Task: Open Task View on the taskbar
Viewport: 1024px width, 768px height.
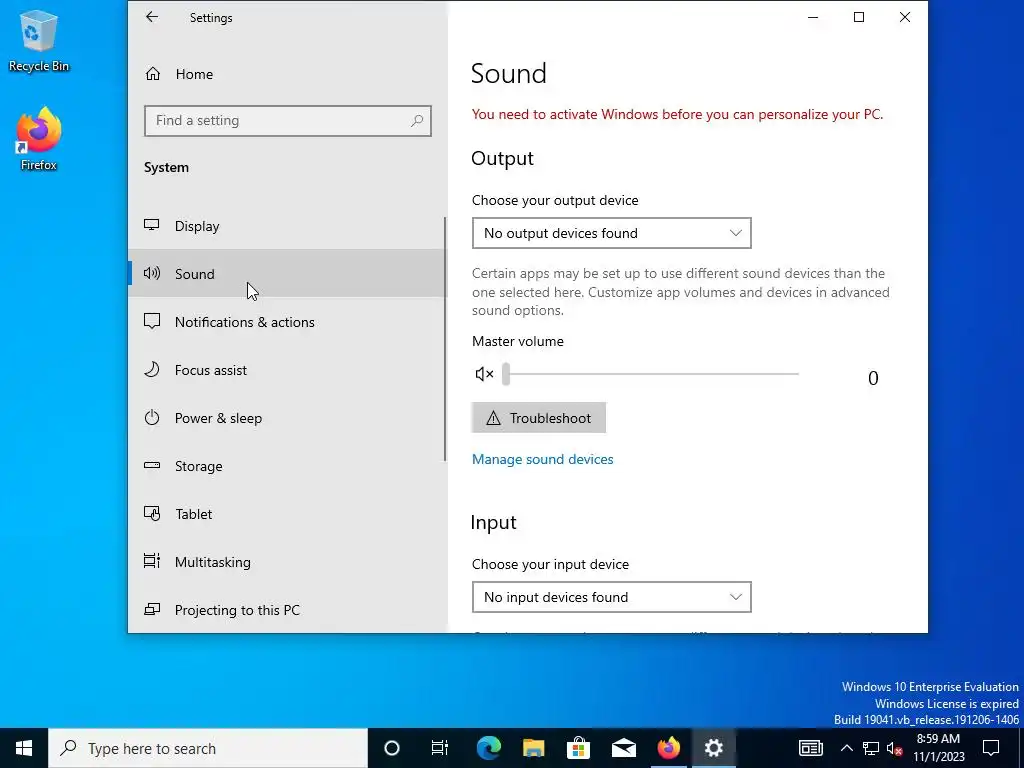Action: coord(440,748)
